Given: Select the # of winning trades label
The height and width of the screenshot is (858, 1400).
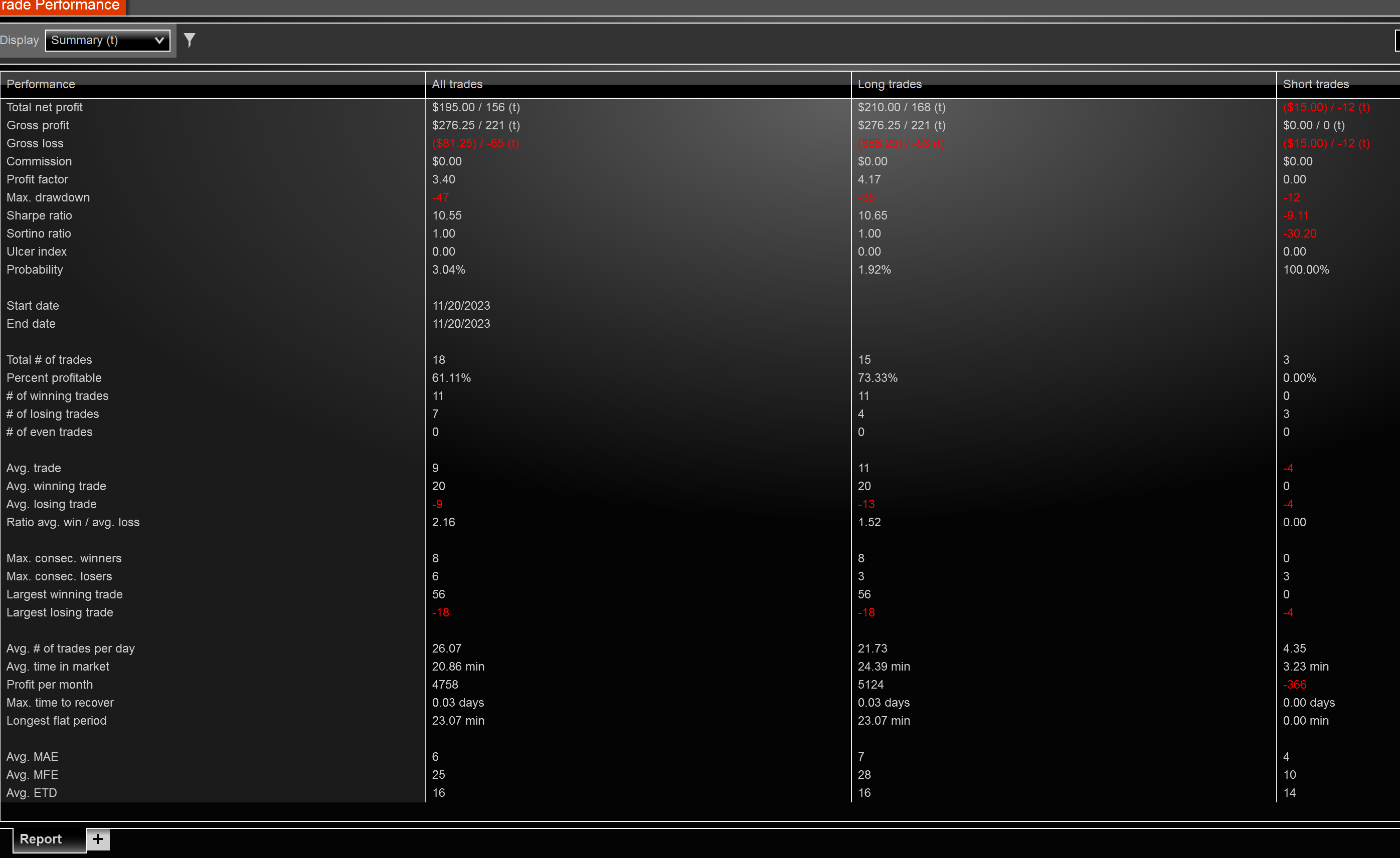Looking at the screenshot, I should coord(57,396).
